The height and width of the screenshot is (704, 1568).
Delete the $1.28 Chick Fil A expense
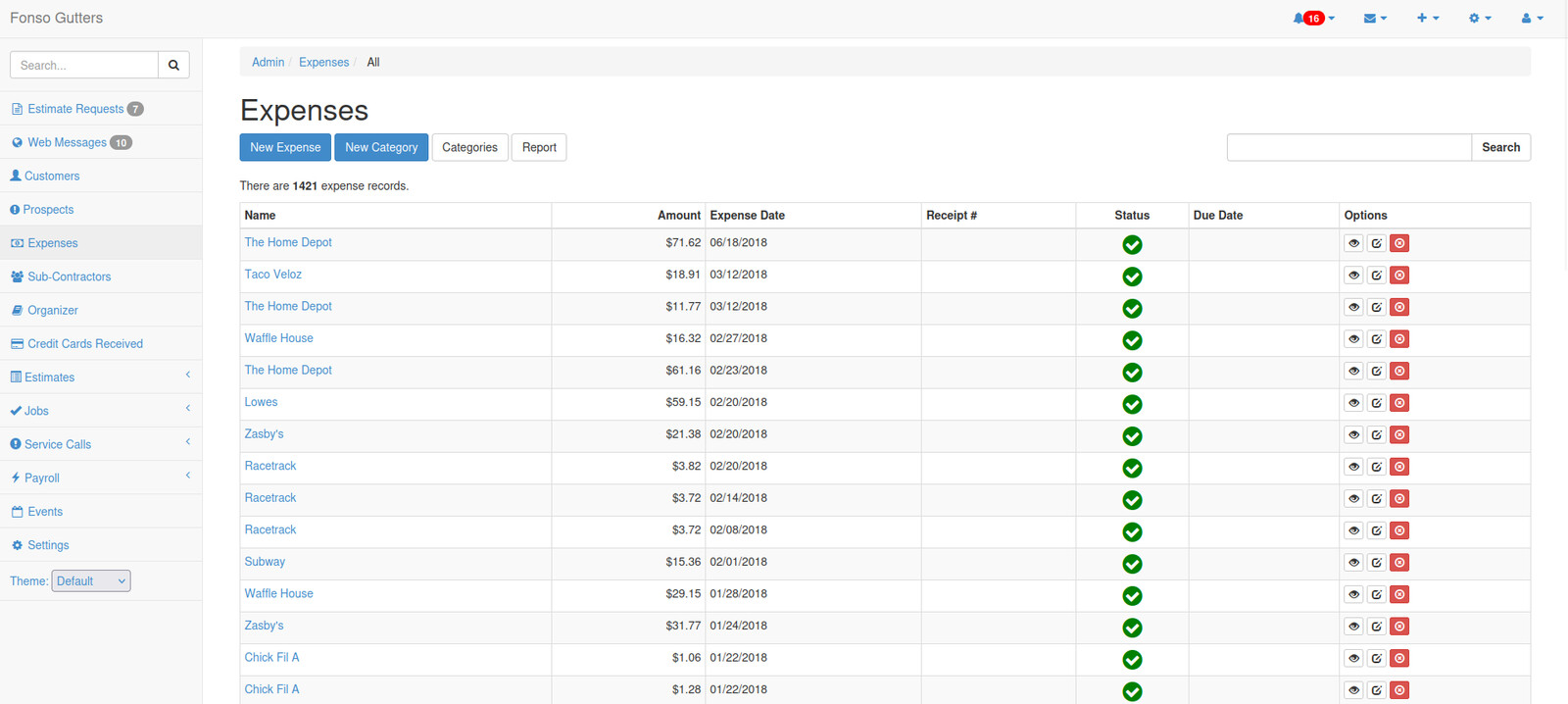click(1399, 690)
